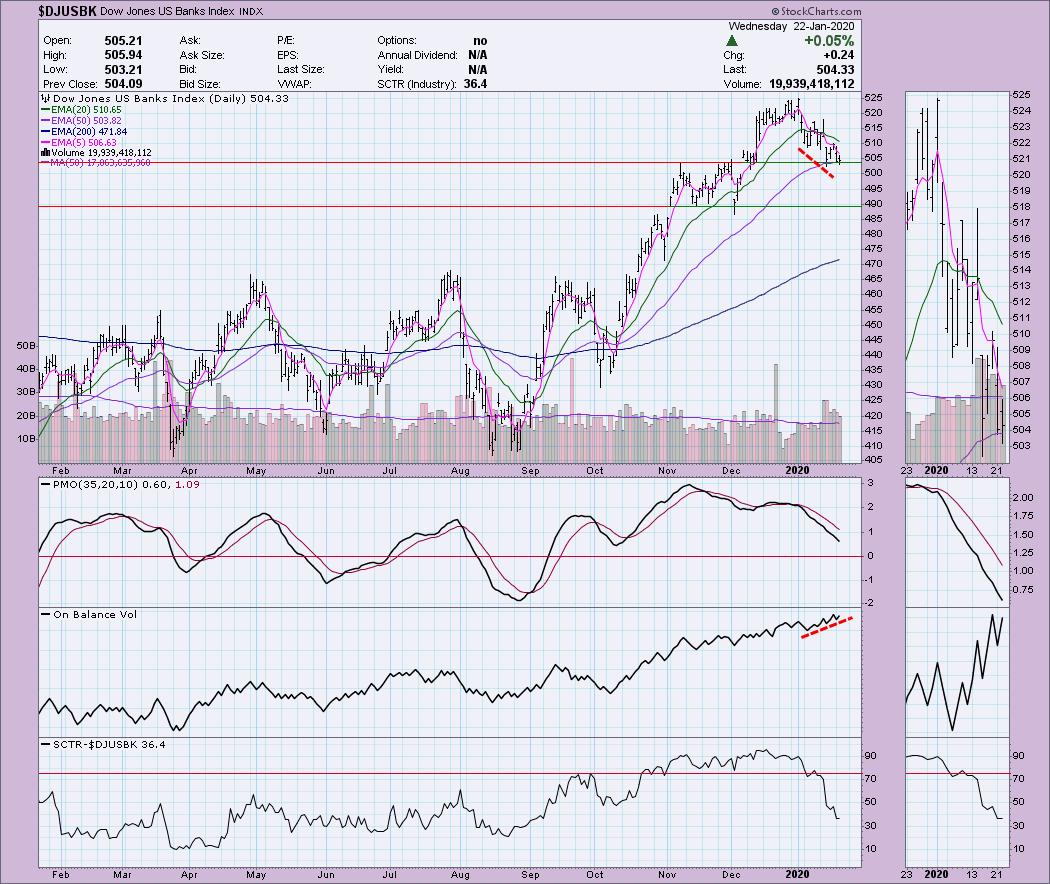Click the Volume figure 19,939,418,112 in header
This screenshot has height=884, width=1050.
click(x=812, y=84)
